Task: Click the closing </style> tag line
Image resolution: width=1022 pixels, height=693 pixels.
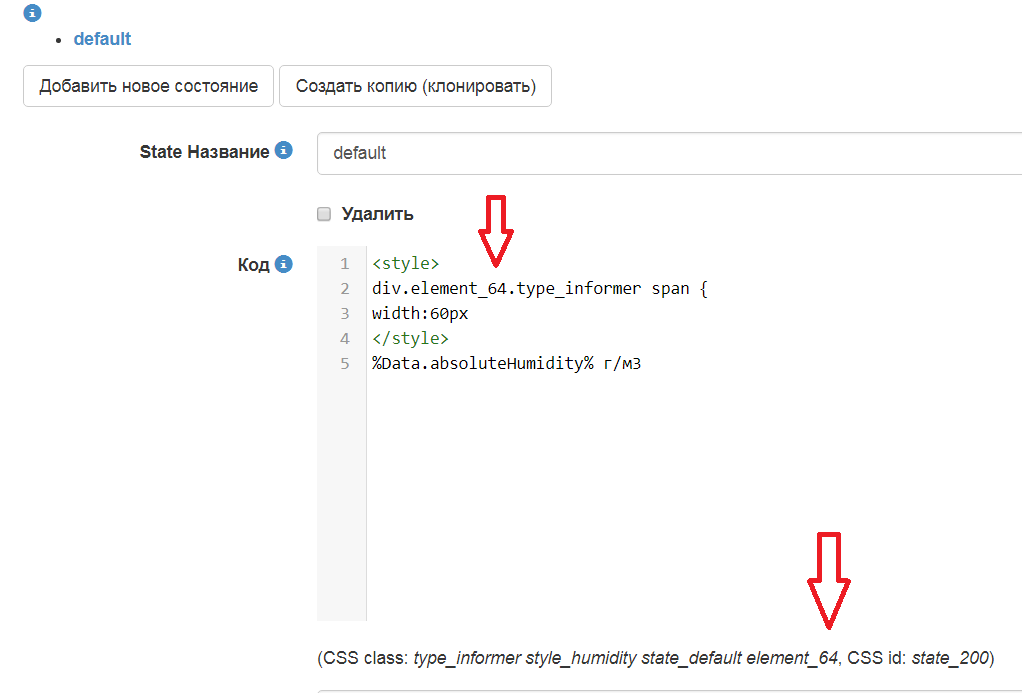Action: click(x=410, y=339)
